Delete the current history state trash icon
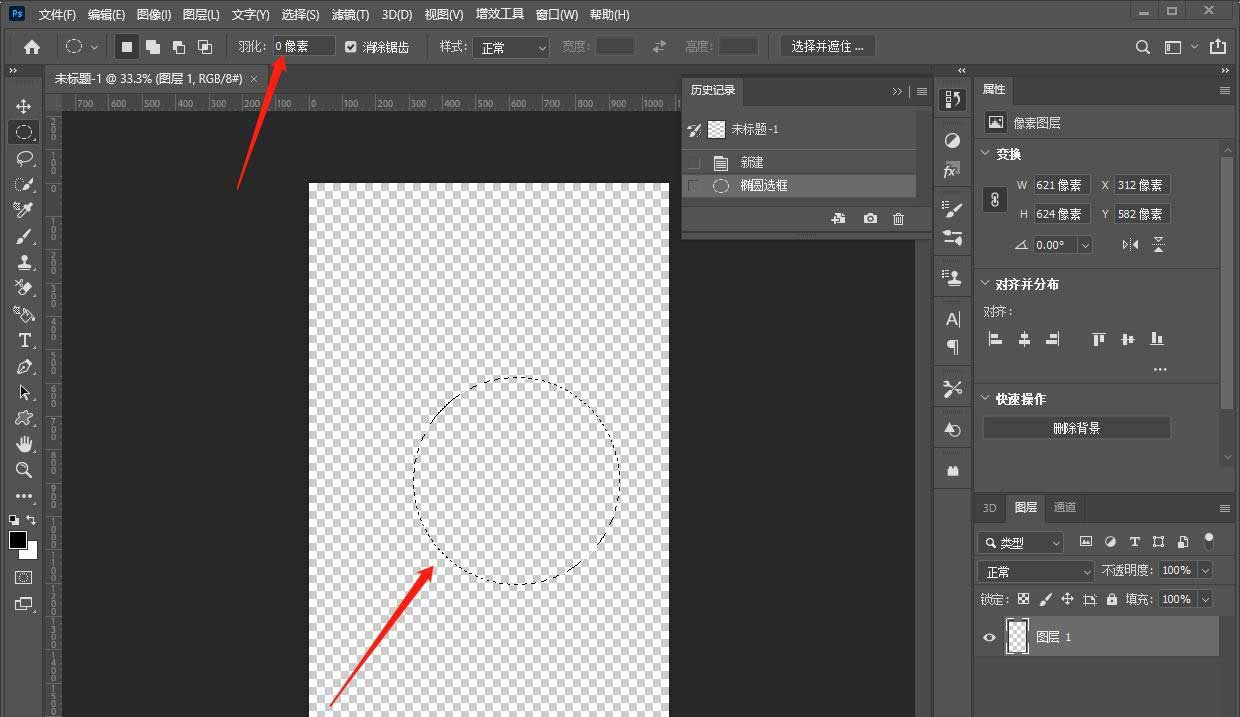 (x=898, y=218)
